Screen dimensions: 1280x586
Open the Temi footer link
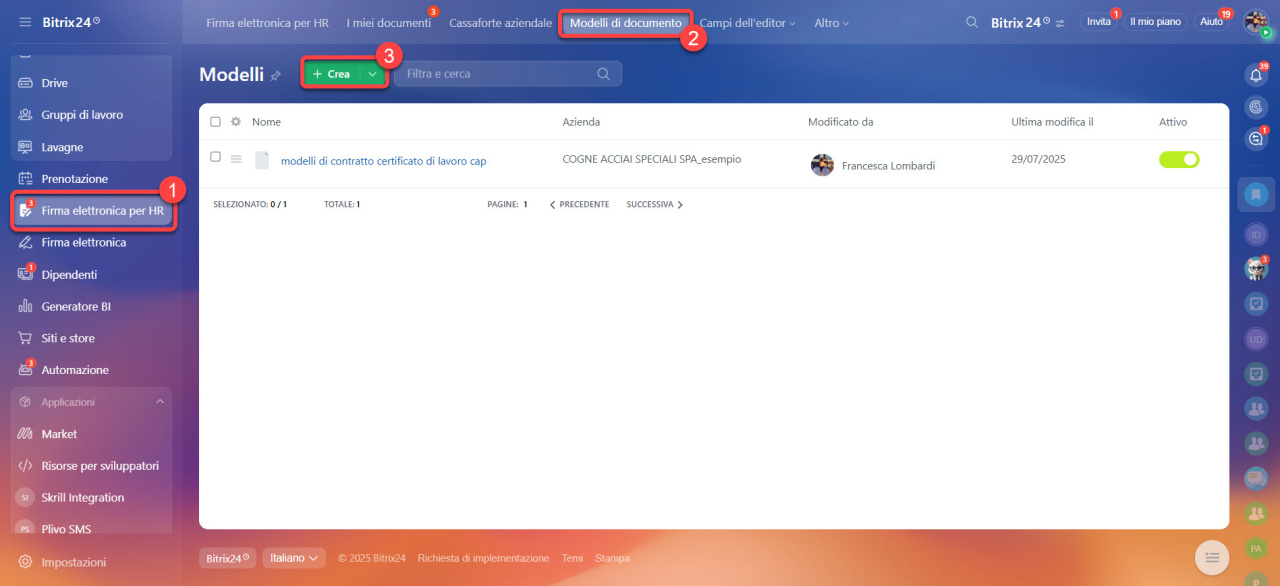click(x=572, y=558)
